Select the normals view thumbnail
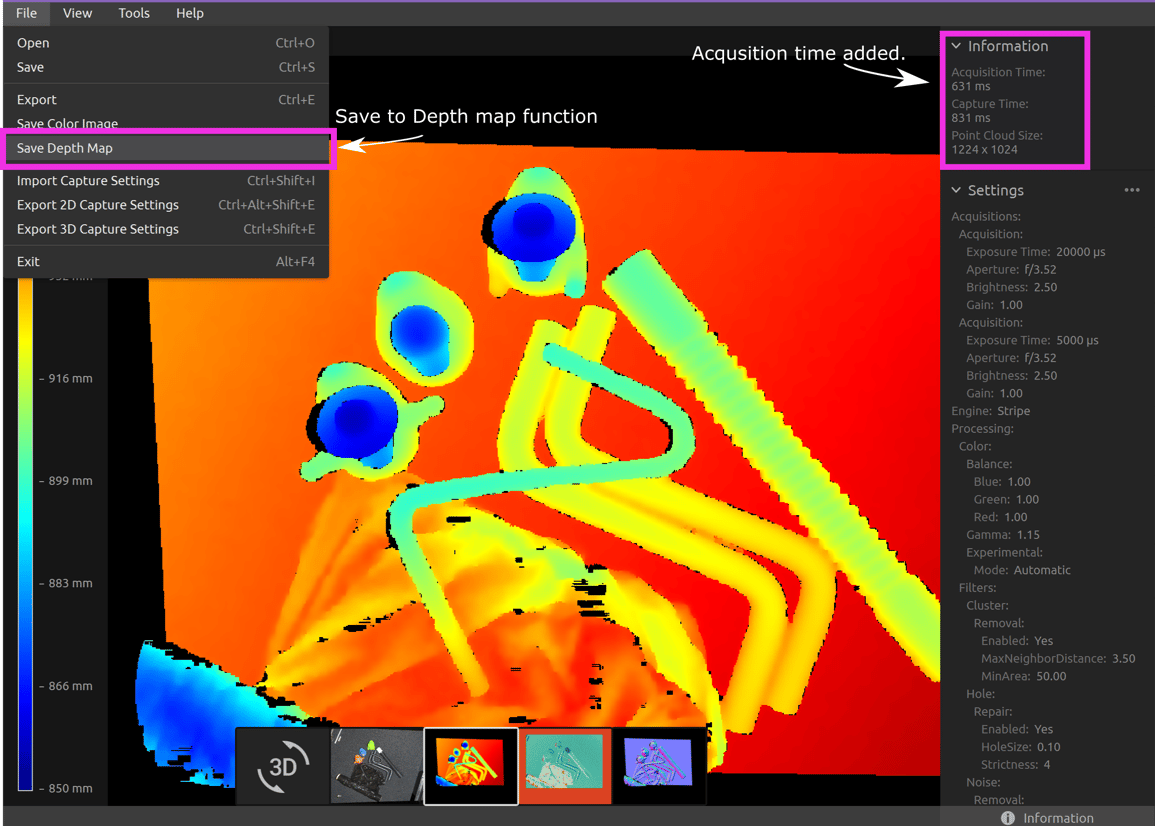Screen dimensions: 1155x826 click(x=658, y=765)
